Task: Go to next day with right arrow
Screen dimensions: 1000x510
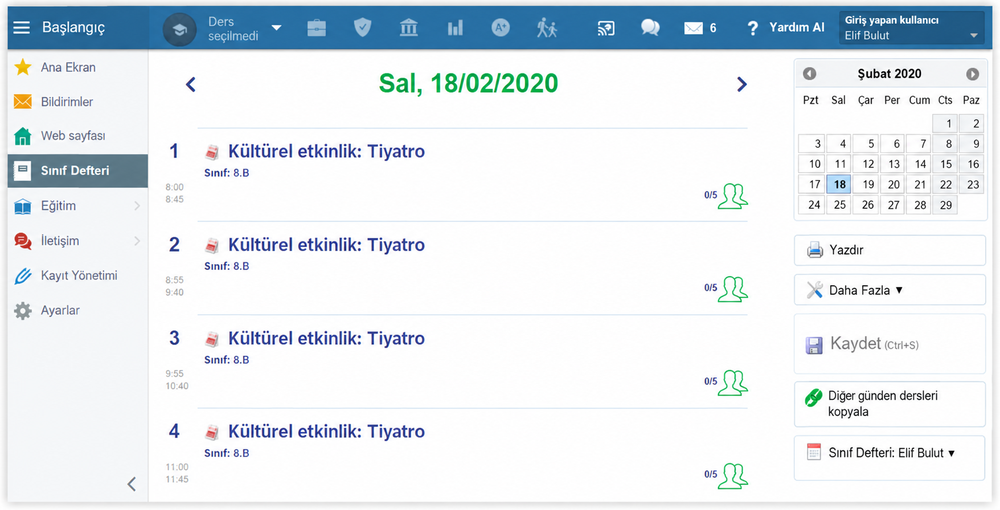Action: pyautogui.click(x=741, y=84)
